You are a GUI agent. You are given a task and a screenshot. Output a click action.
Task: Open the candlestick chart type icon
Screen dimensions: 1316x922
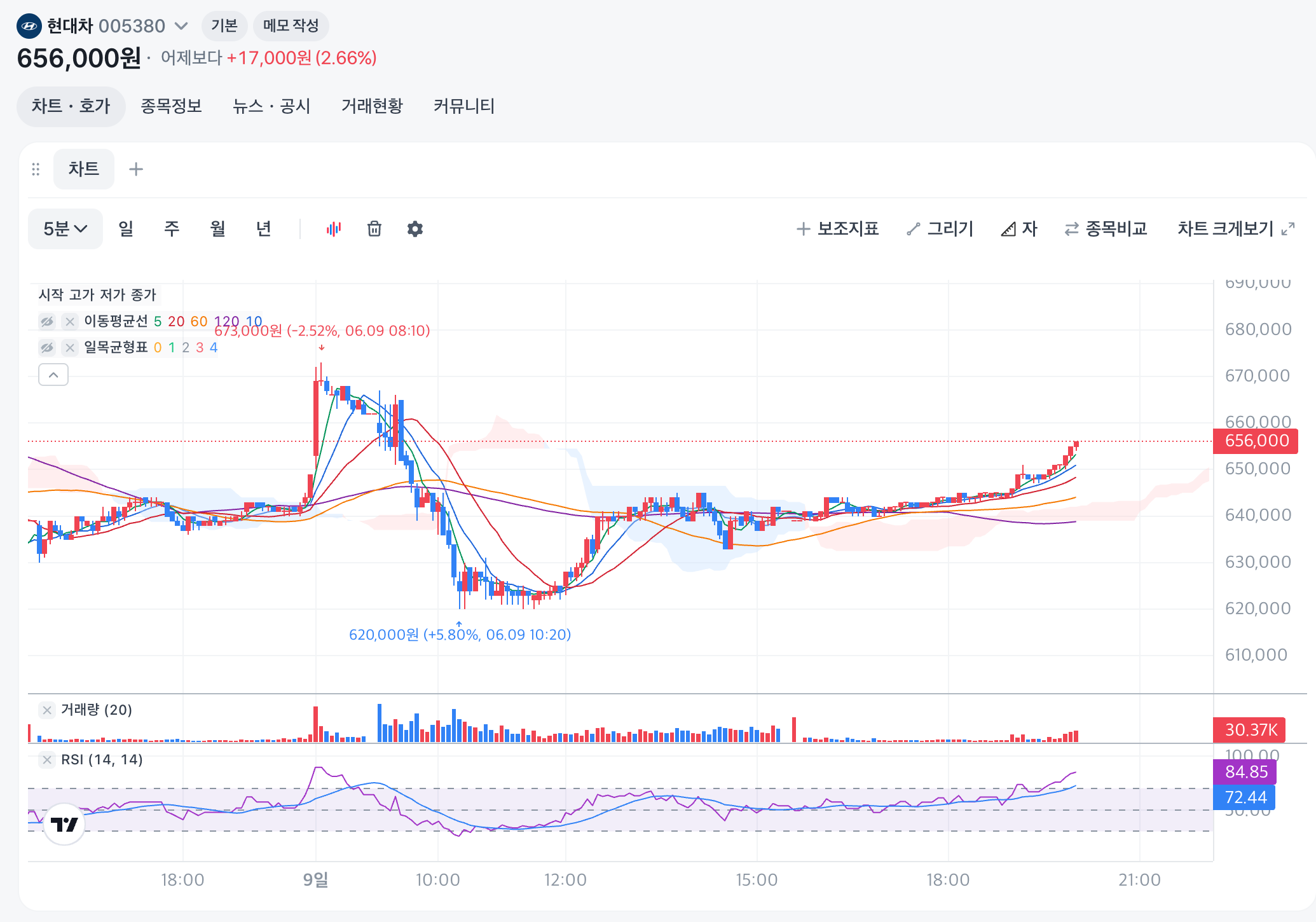334,229
